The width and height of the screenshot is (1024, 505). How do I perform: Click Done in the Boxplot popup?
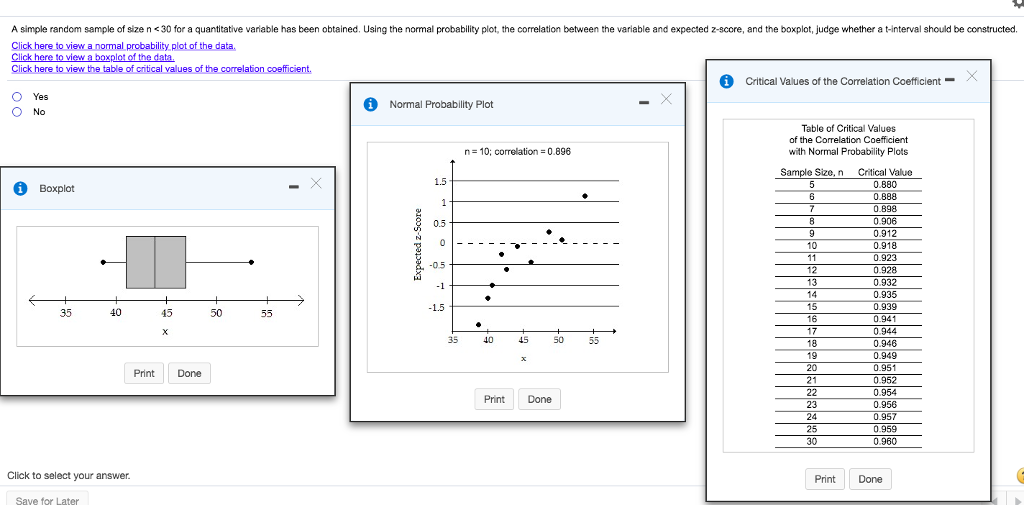click(189, 373)
